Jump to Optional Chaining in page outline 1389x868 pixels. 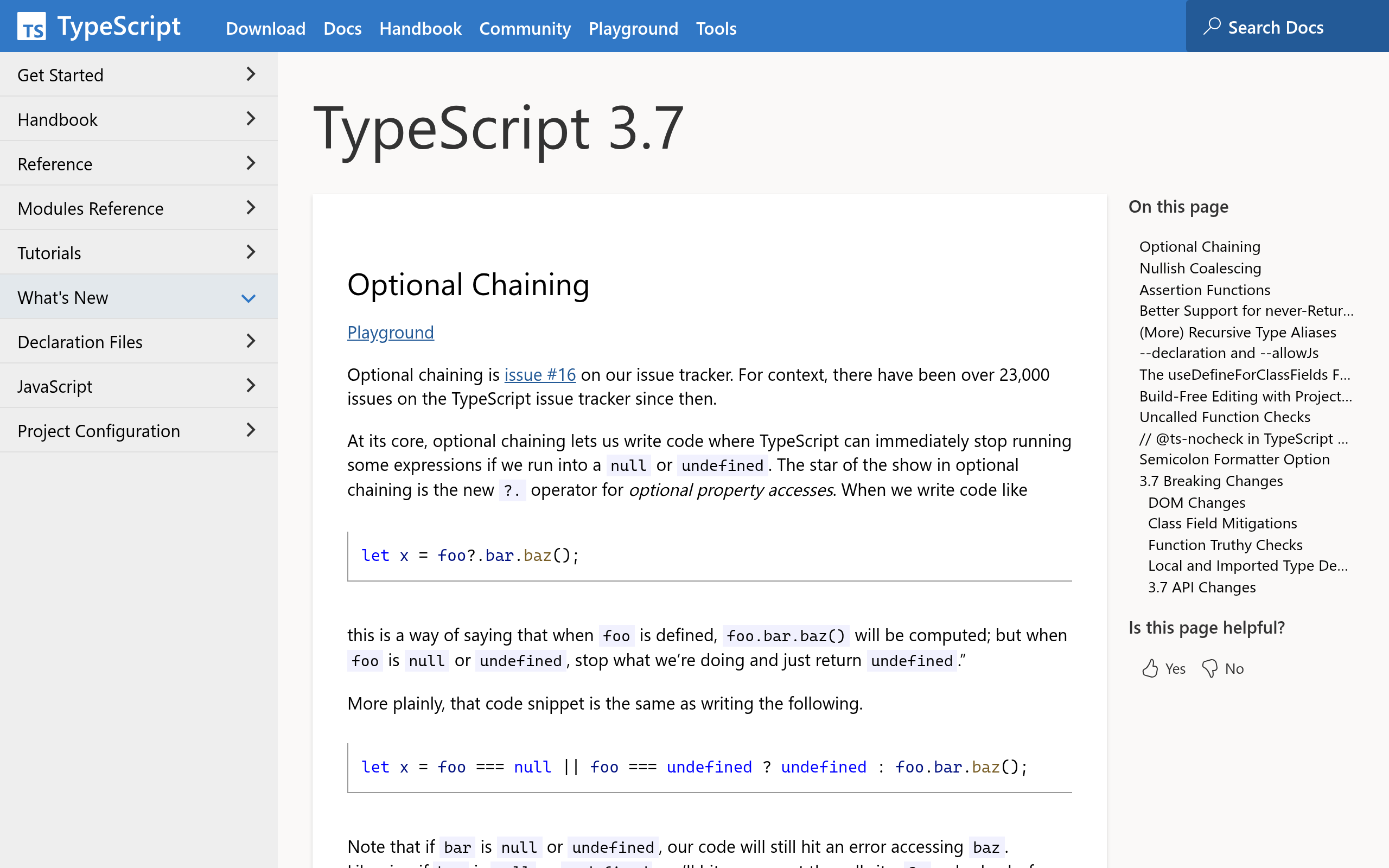1200,246
